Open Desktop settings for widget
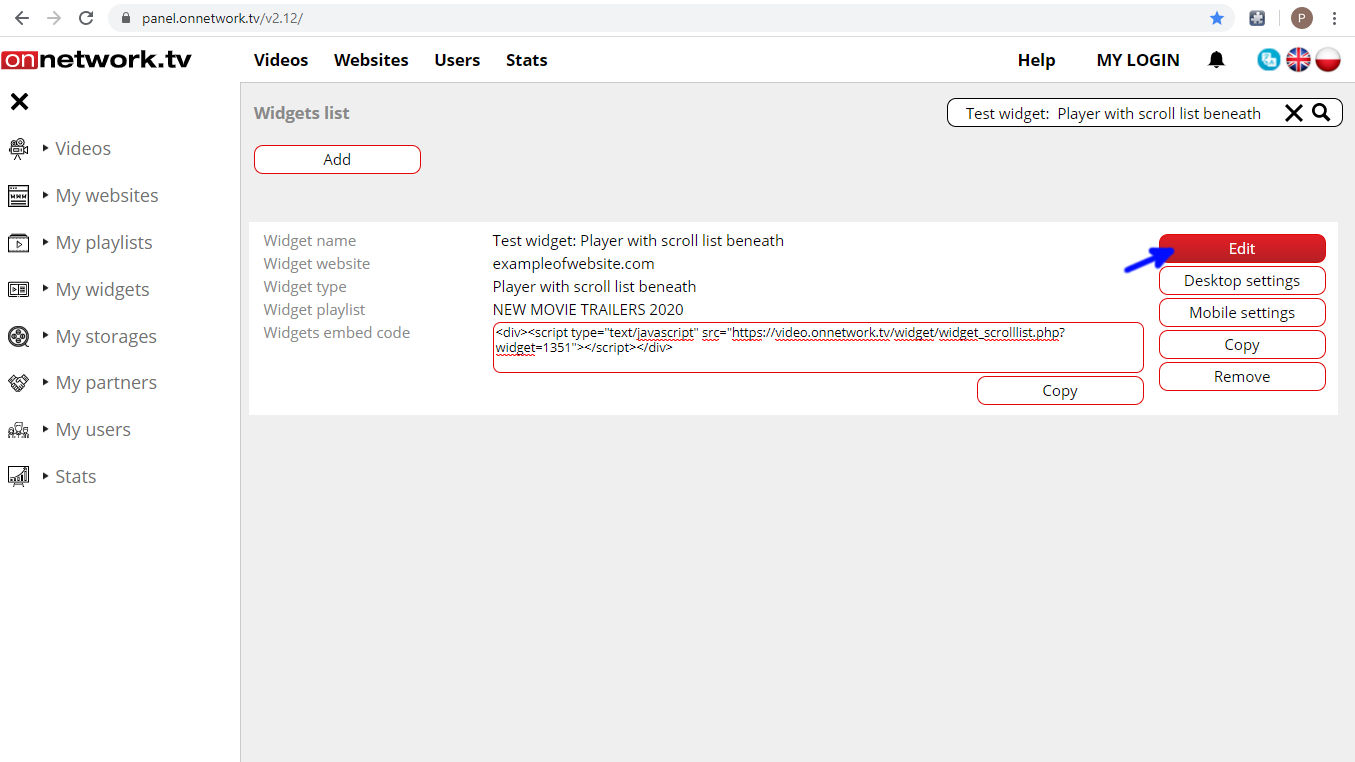The width and height of the screenshot is (1355, 762). pyautogui.click(x=1242, y=280)
